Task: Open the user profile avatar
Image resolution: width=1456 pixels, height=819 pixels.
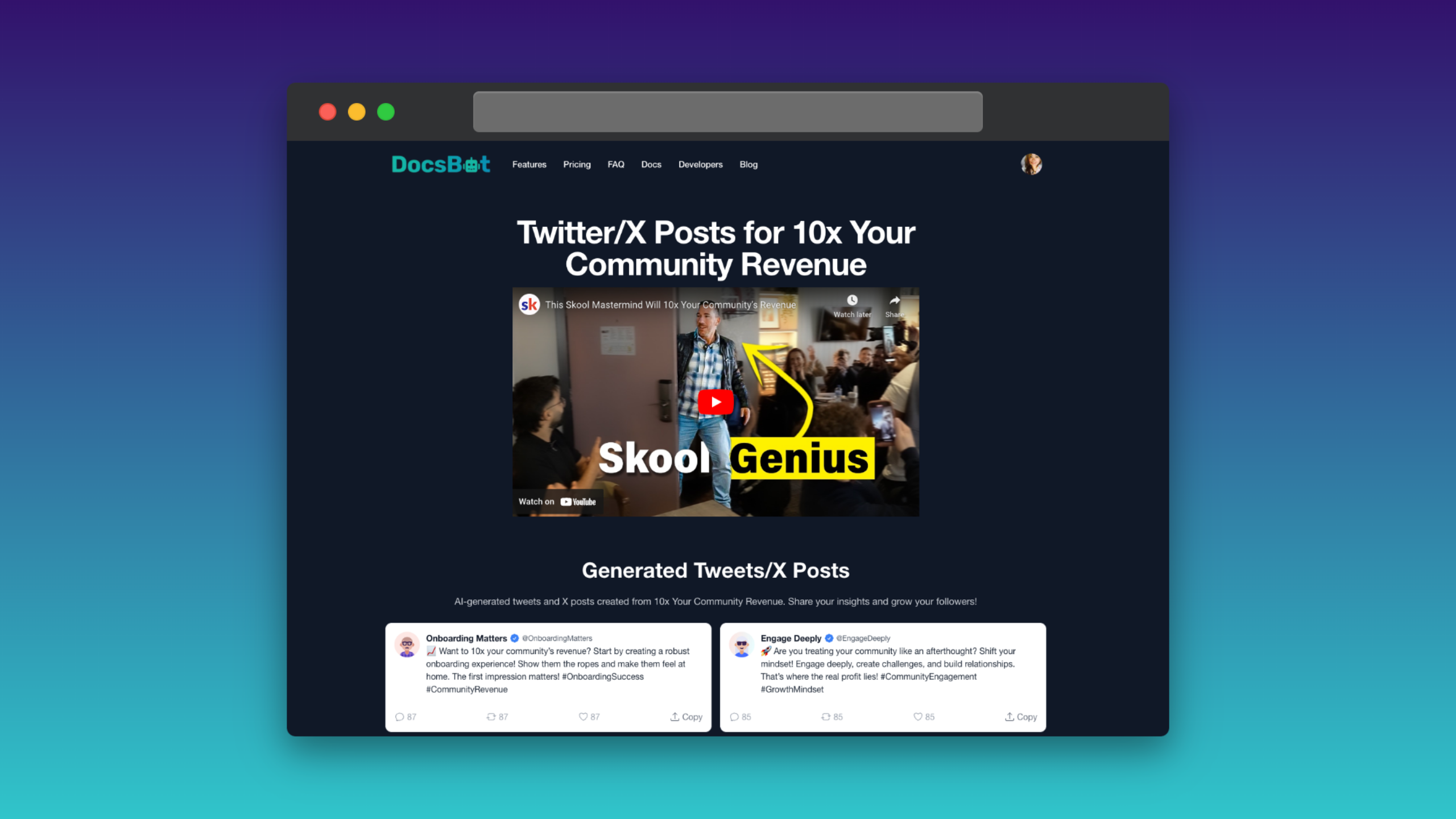Action: [1031, 164]
